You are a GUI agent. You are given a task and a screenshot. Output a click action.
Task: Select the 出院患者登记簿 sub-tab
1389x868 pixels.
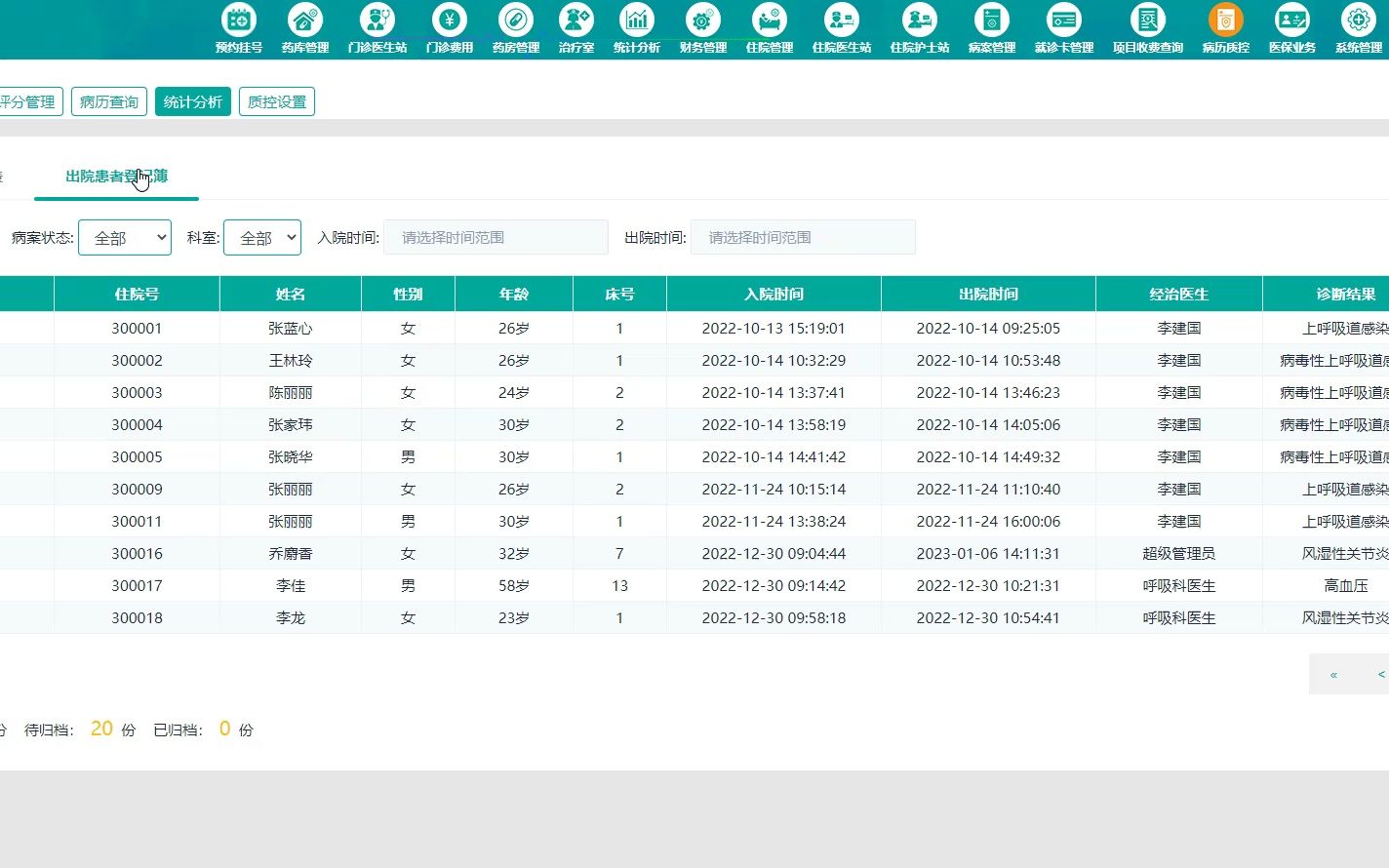[x=117, y=177]
